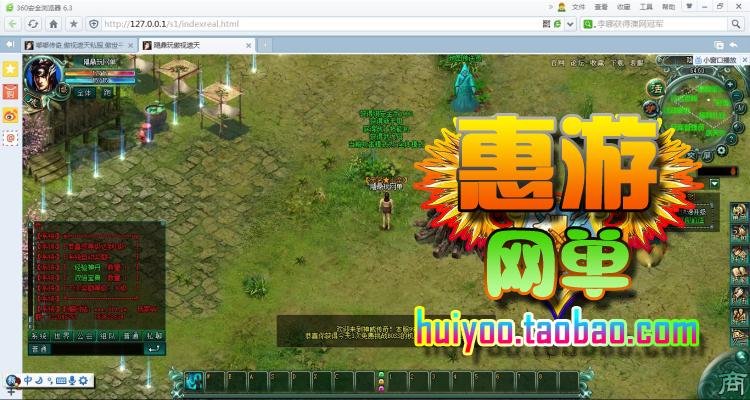750x400 pixels.
Task: Open the orange shopping bag sidebar icon
Action: pyautogui.click(x=11, y=91)
